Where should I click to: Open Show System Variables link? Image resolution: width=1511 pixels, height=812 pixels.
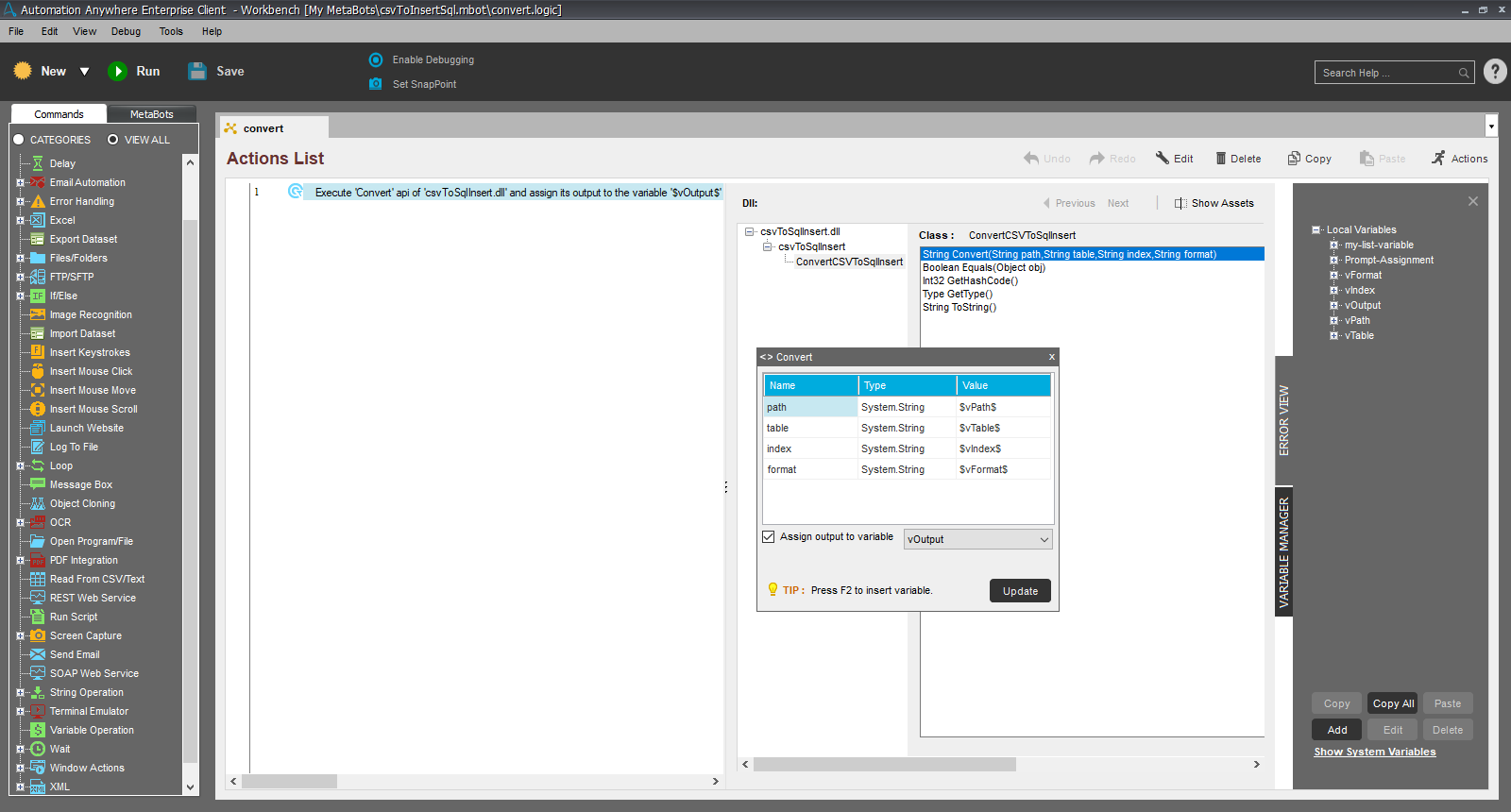coord(1375,753)
